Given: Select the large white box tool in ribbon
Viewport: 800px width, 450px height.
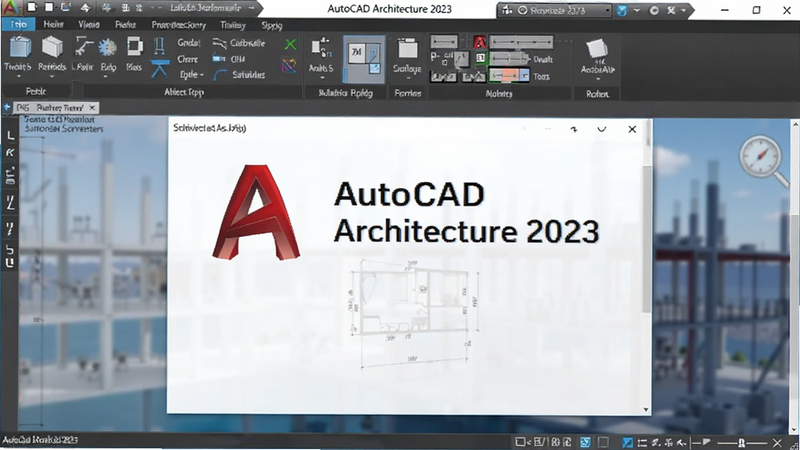Looking at the screenshot, I should (x=52, y=47).
